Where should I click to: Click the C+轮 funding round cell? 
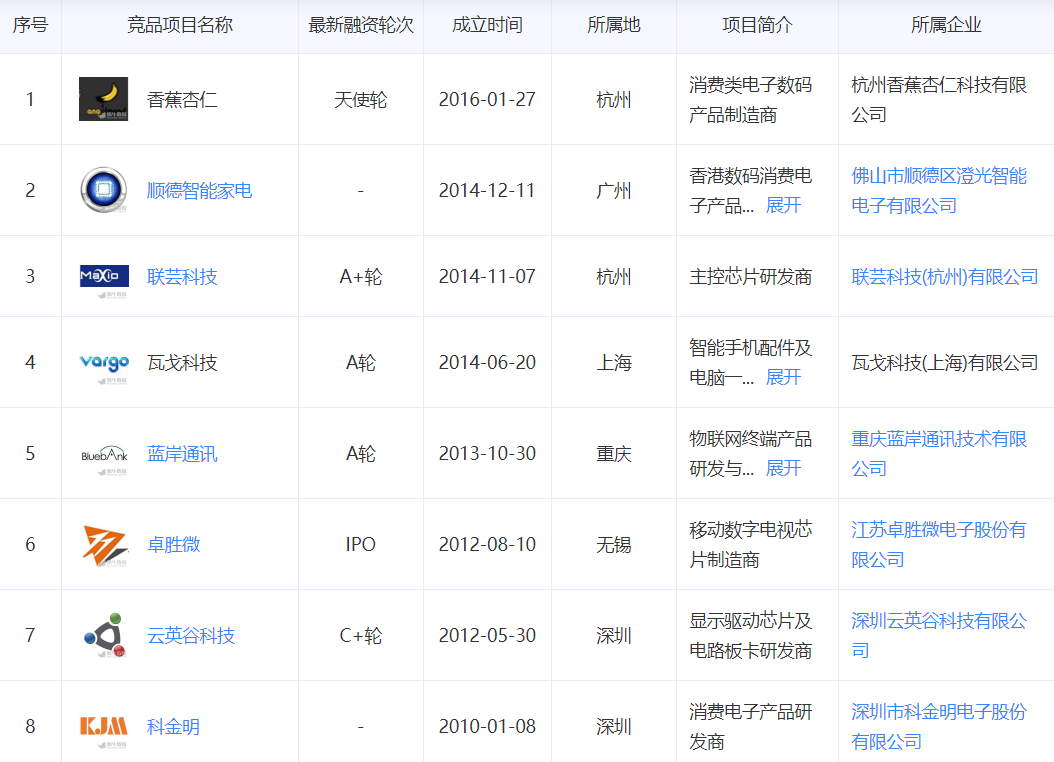click(x=361, y=635)
